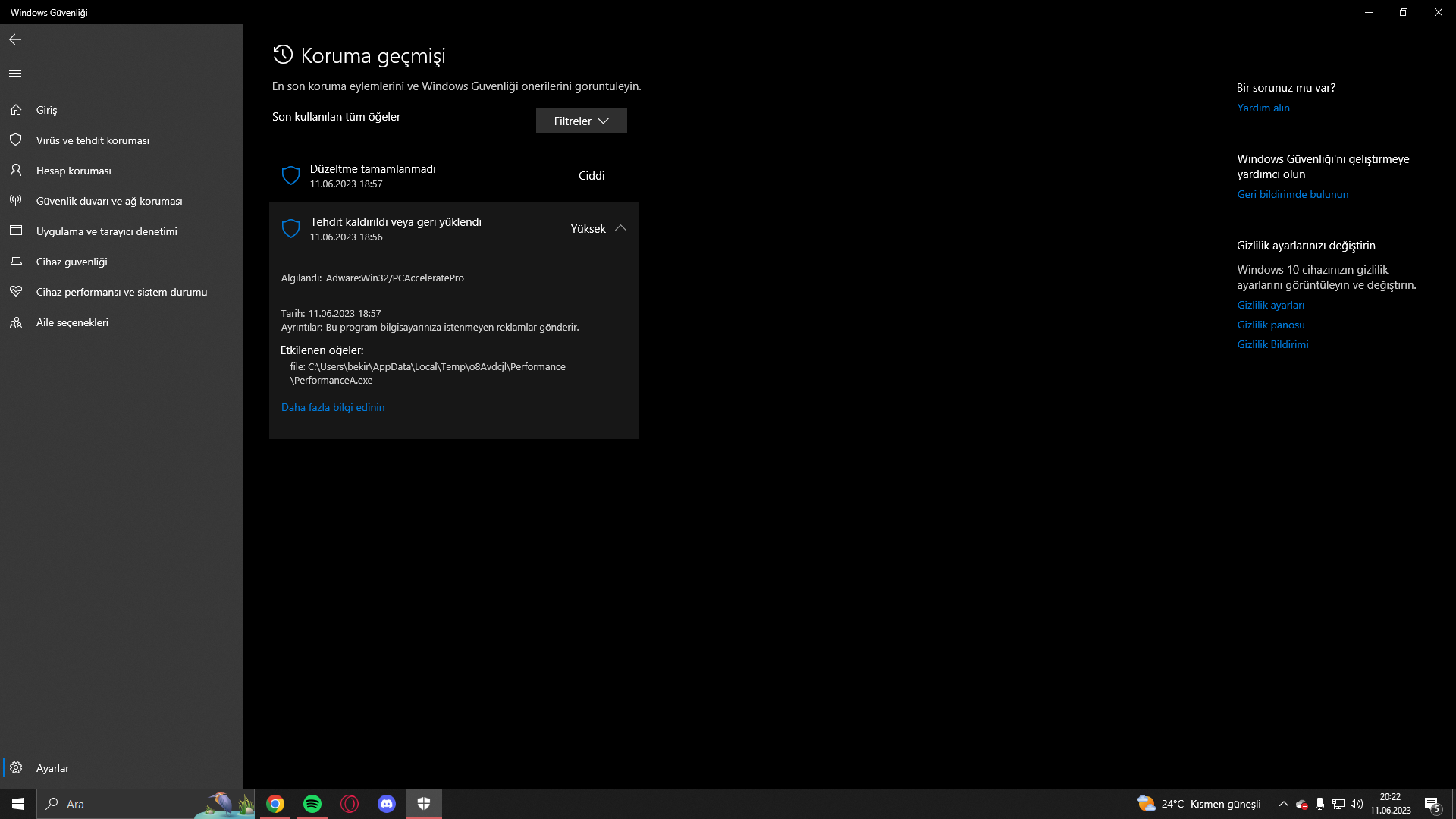Screen dimensions: 1456x819
Task: Open Geri bildirimde bulunun link
Action: [1292, 194]
